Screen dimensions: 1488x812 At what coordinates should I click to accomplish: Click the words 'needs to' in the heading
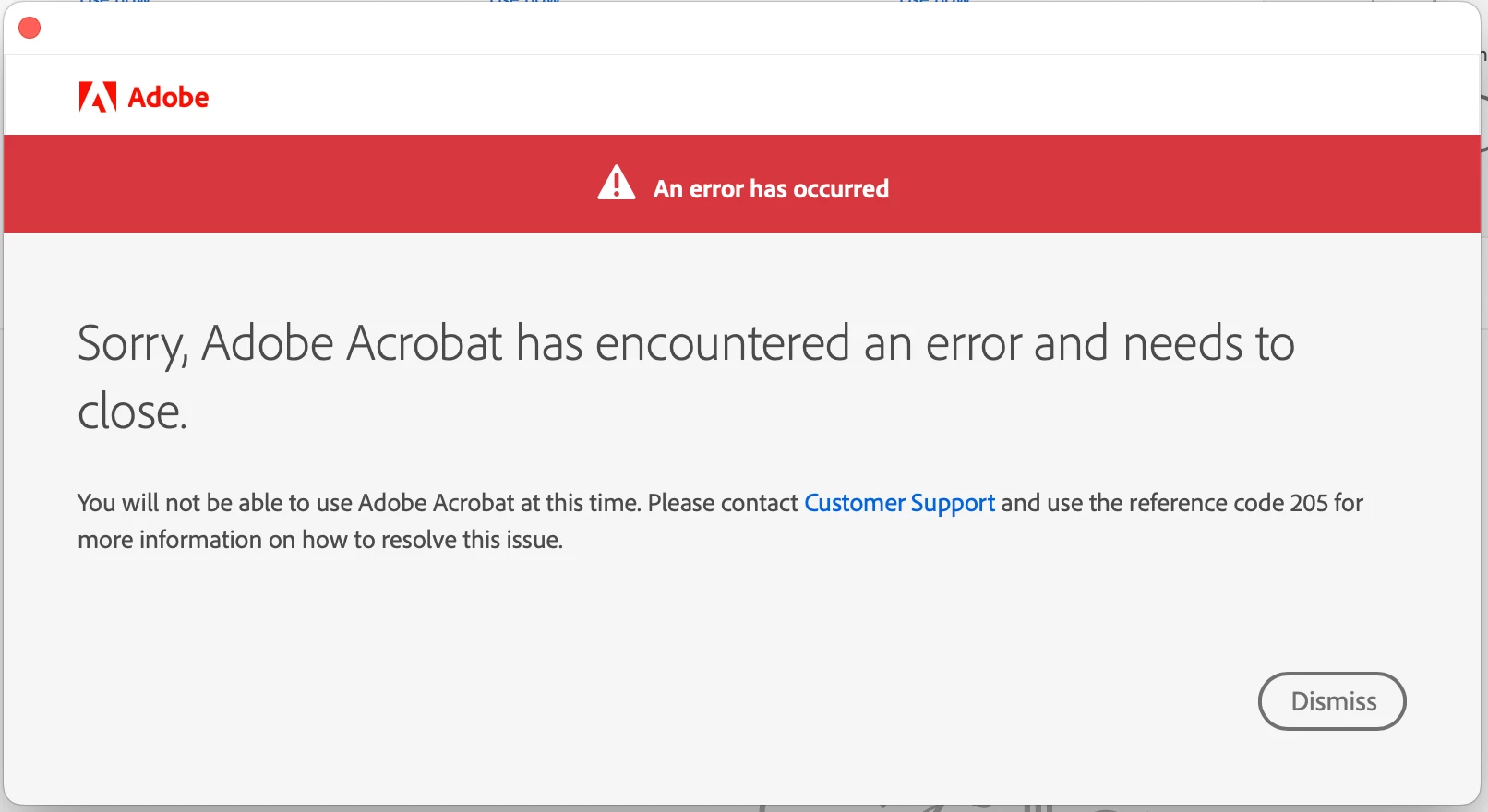coord(1209,343)
